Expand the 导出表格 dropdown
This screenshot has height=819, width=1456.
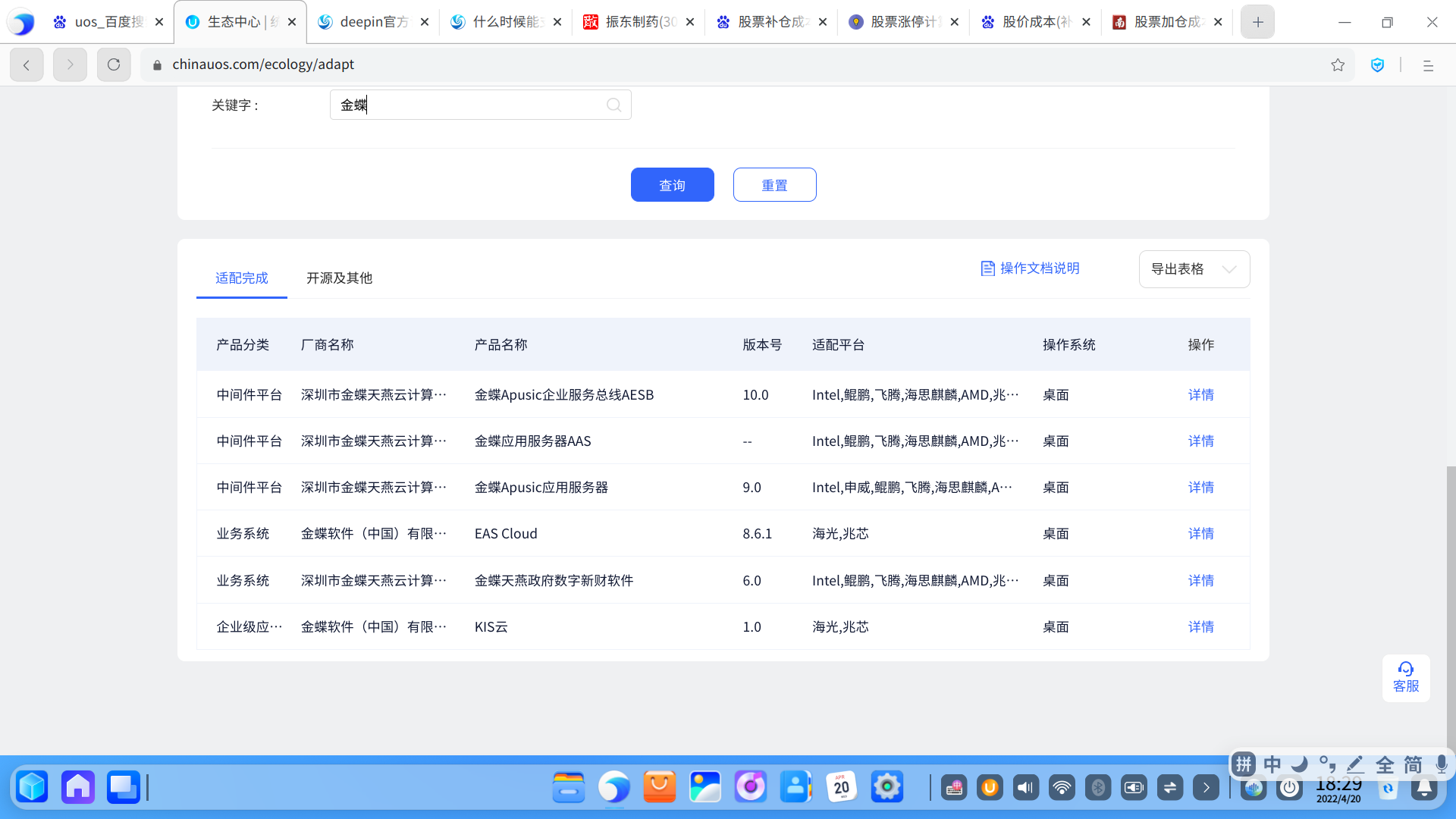[1194, 269]
